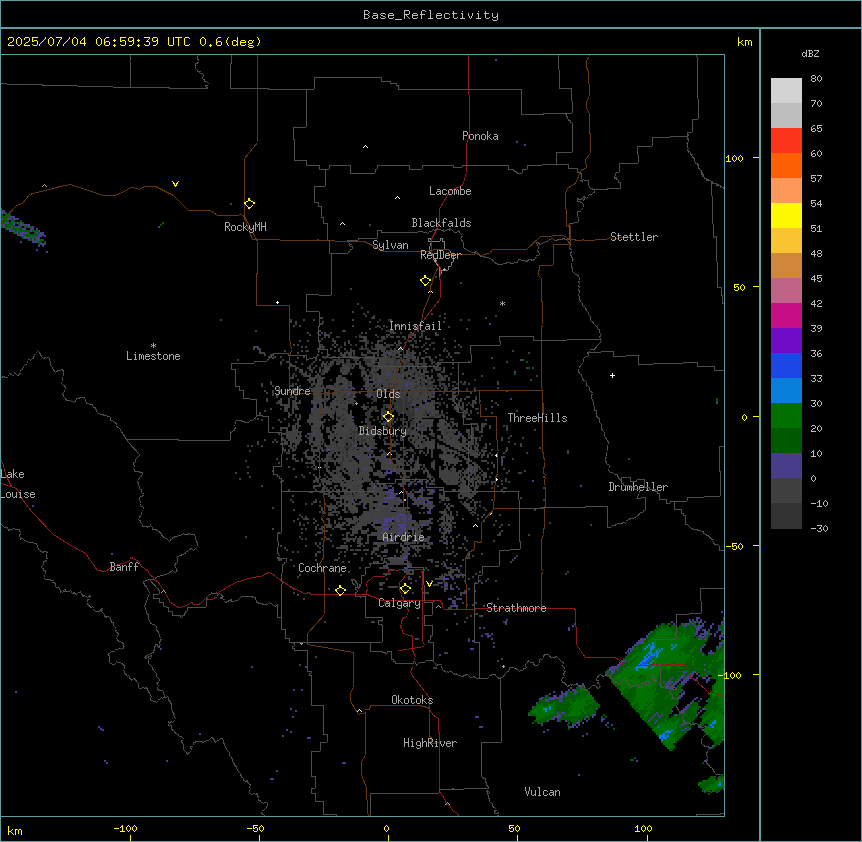The width and height of the screenshot is (862, 842).
Task: Pick the red 60-65 dBZ legend color
Action: (786, 140)
